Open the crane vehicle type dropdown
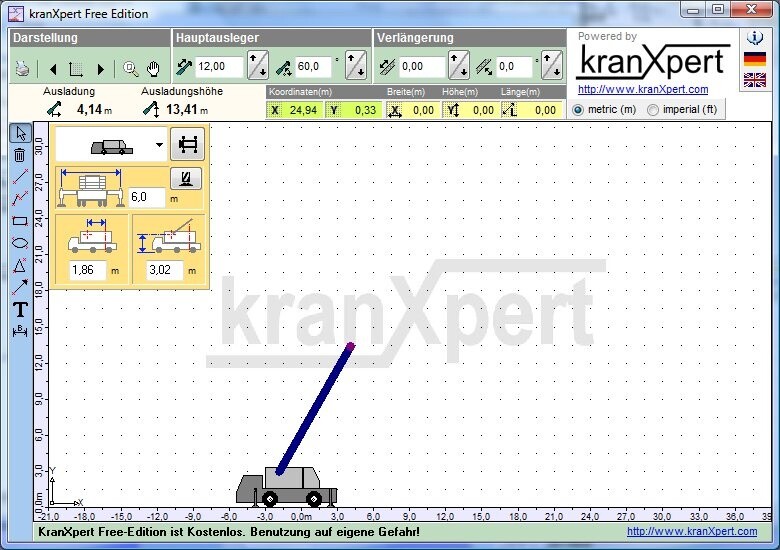The width and height of the screenshot is (780, 550). tap(159, 145)
